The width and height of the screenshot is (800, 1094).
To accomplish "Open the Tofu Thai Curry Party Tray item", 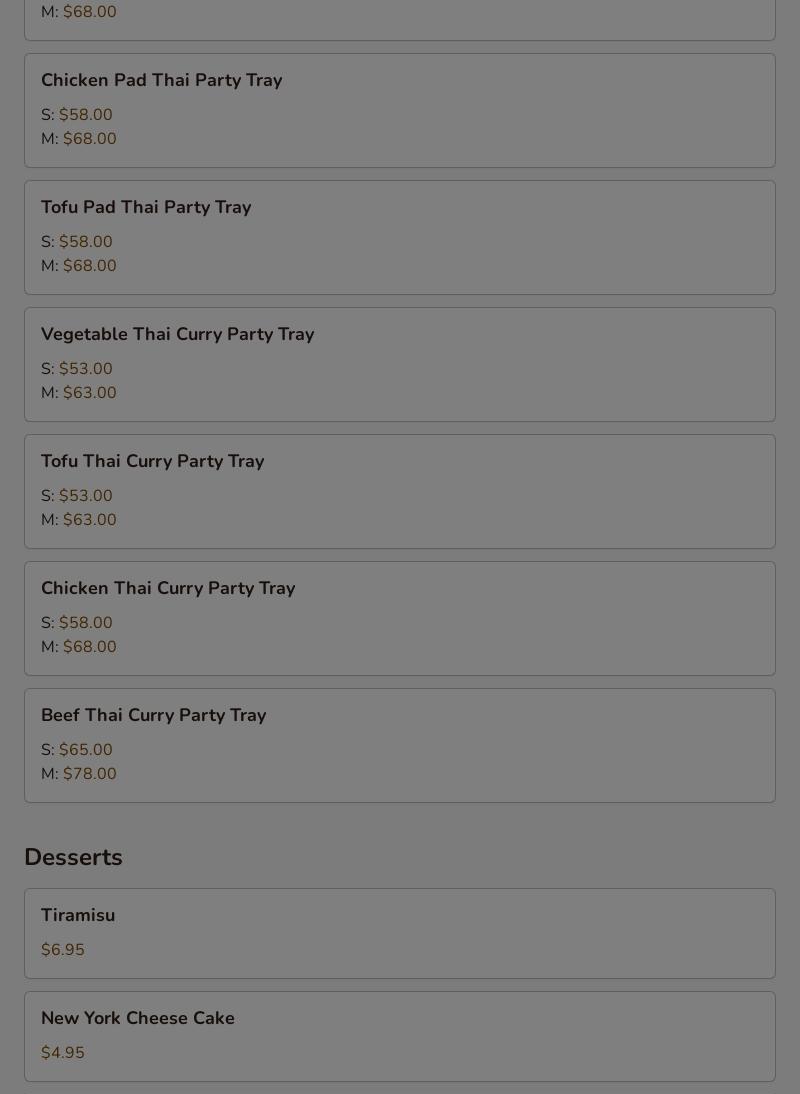I will click(153, 461).
